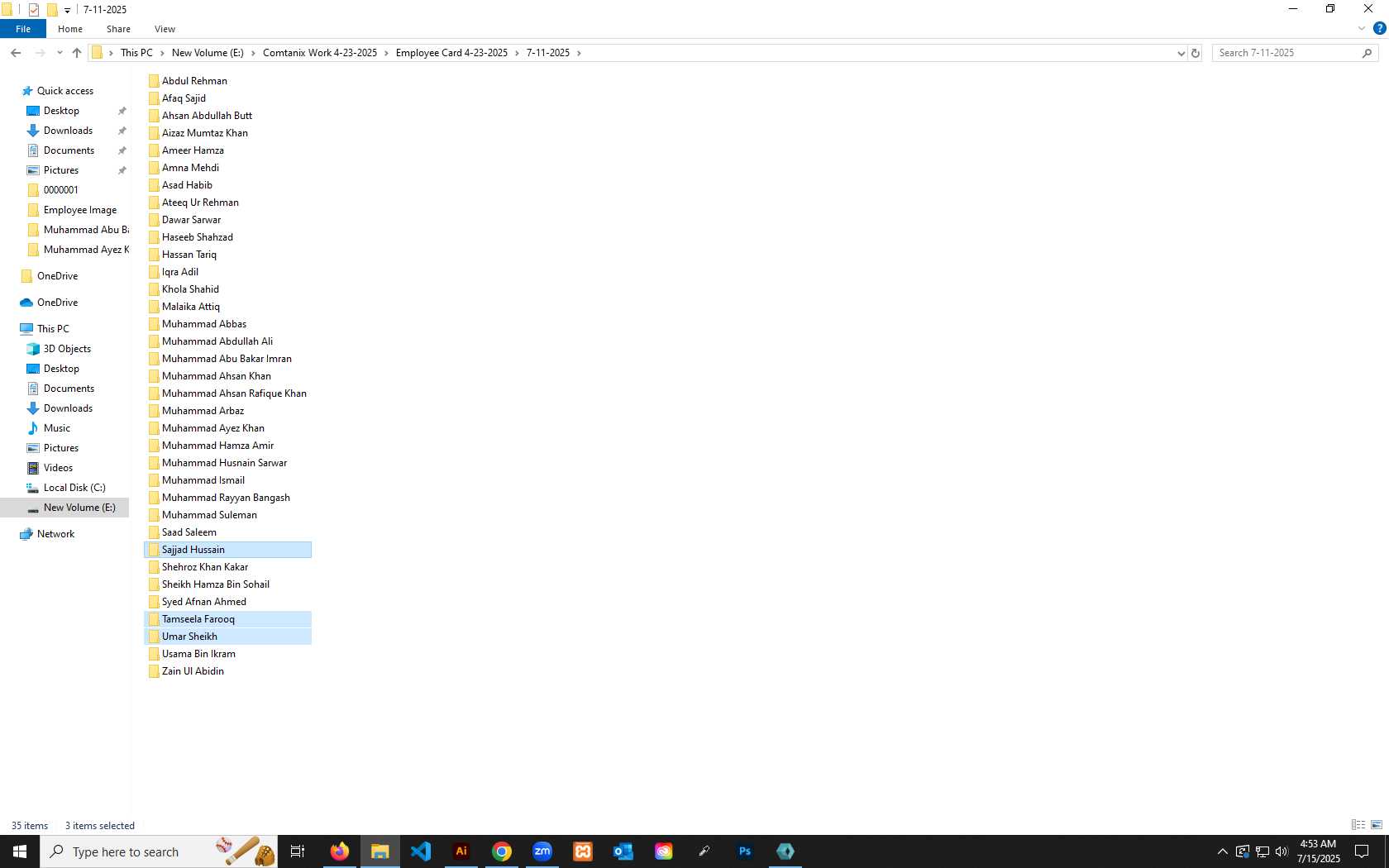
Task: Launch Photoshop from the taskbar
Action: [745, 851]
